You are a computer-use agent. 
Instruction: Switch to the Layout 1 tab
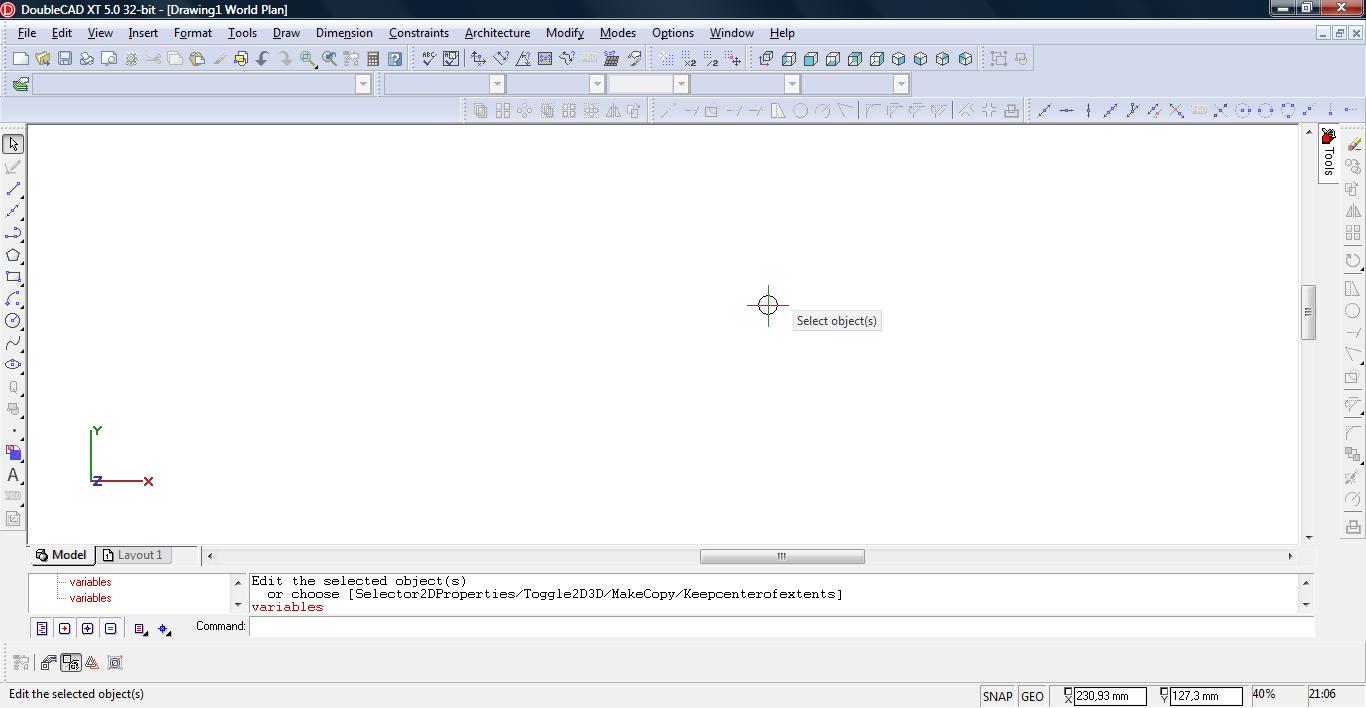click(134, 555)
